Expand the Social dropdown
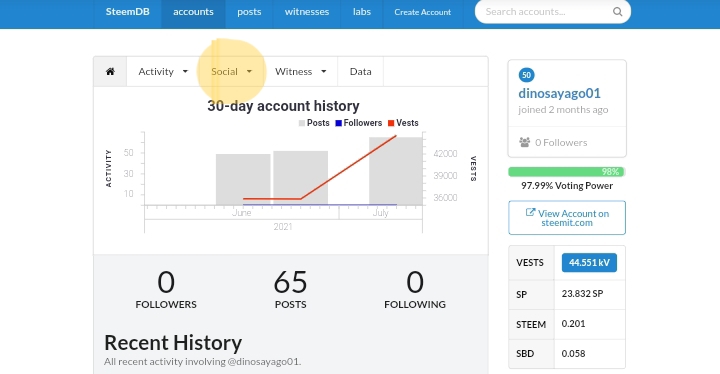The width and height of the screenshot is (720, 374). (x=231, y=72)
